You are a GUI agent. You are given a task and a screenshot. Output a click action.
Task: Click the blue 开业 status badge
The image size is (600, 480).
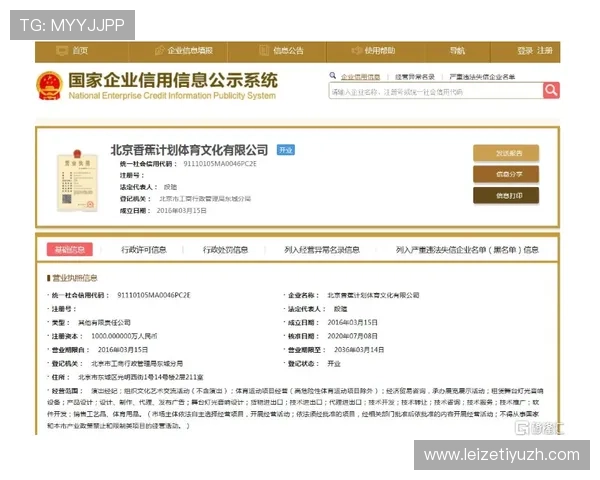coord(286,150)
